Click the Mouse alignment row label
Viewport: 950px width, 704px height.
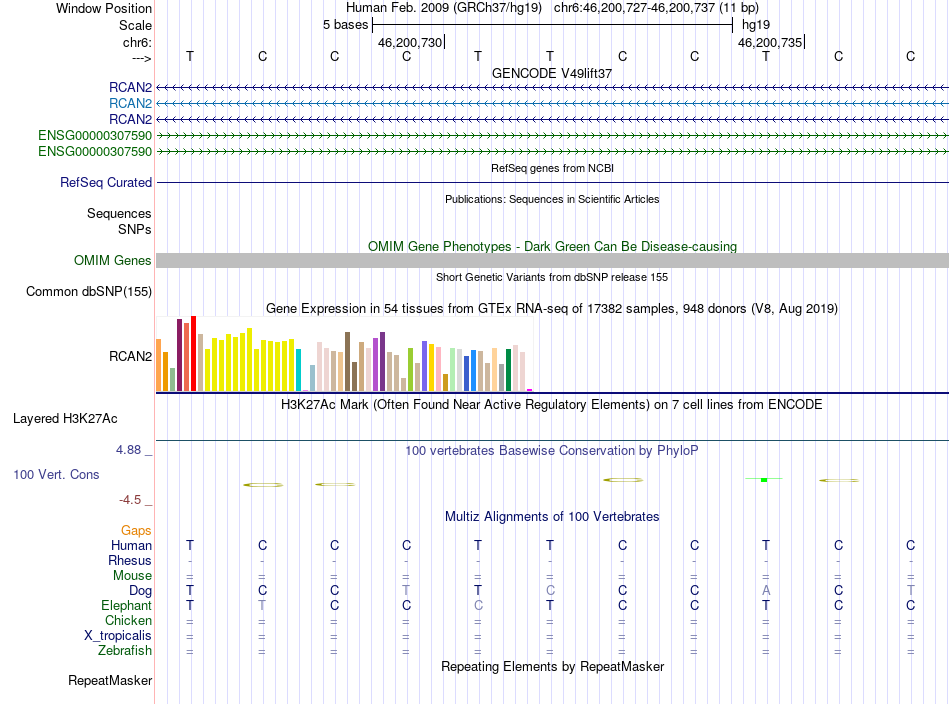pos(132,576)
